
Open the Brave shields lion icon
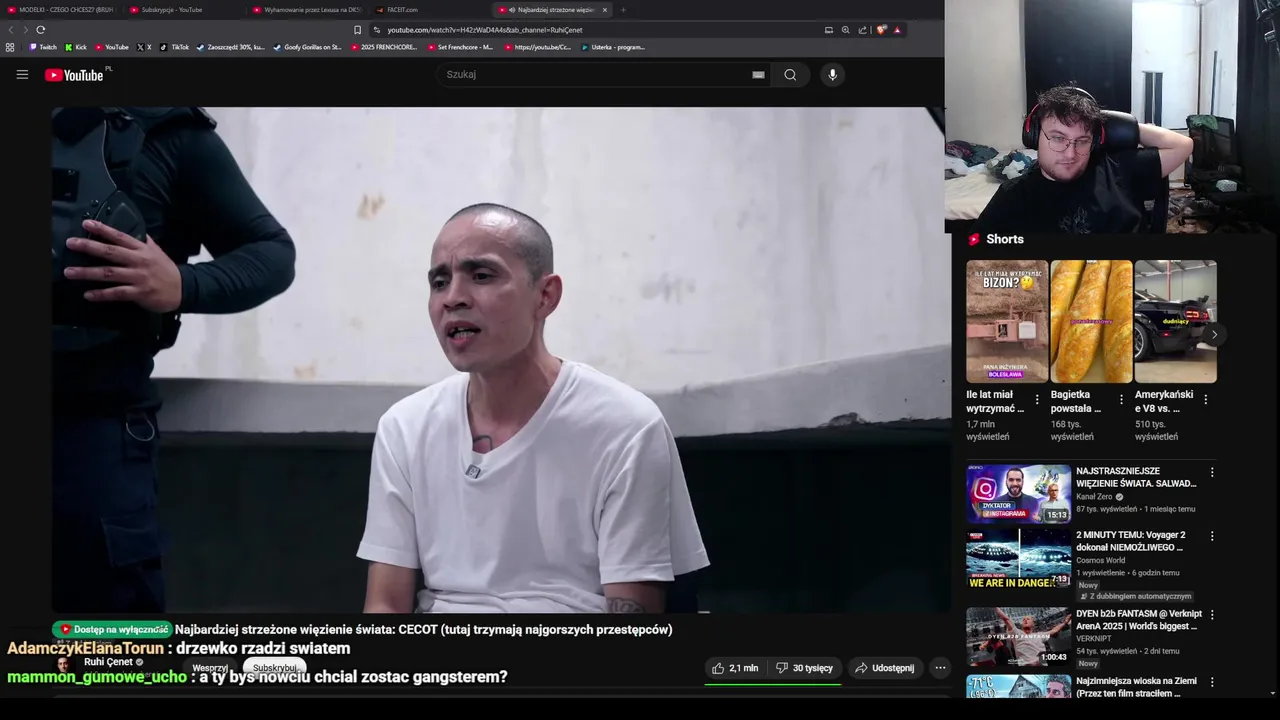(x=881, y=30)
